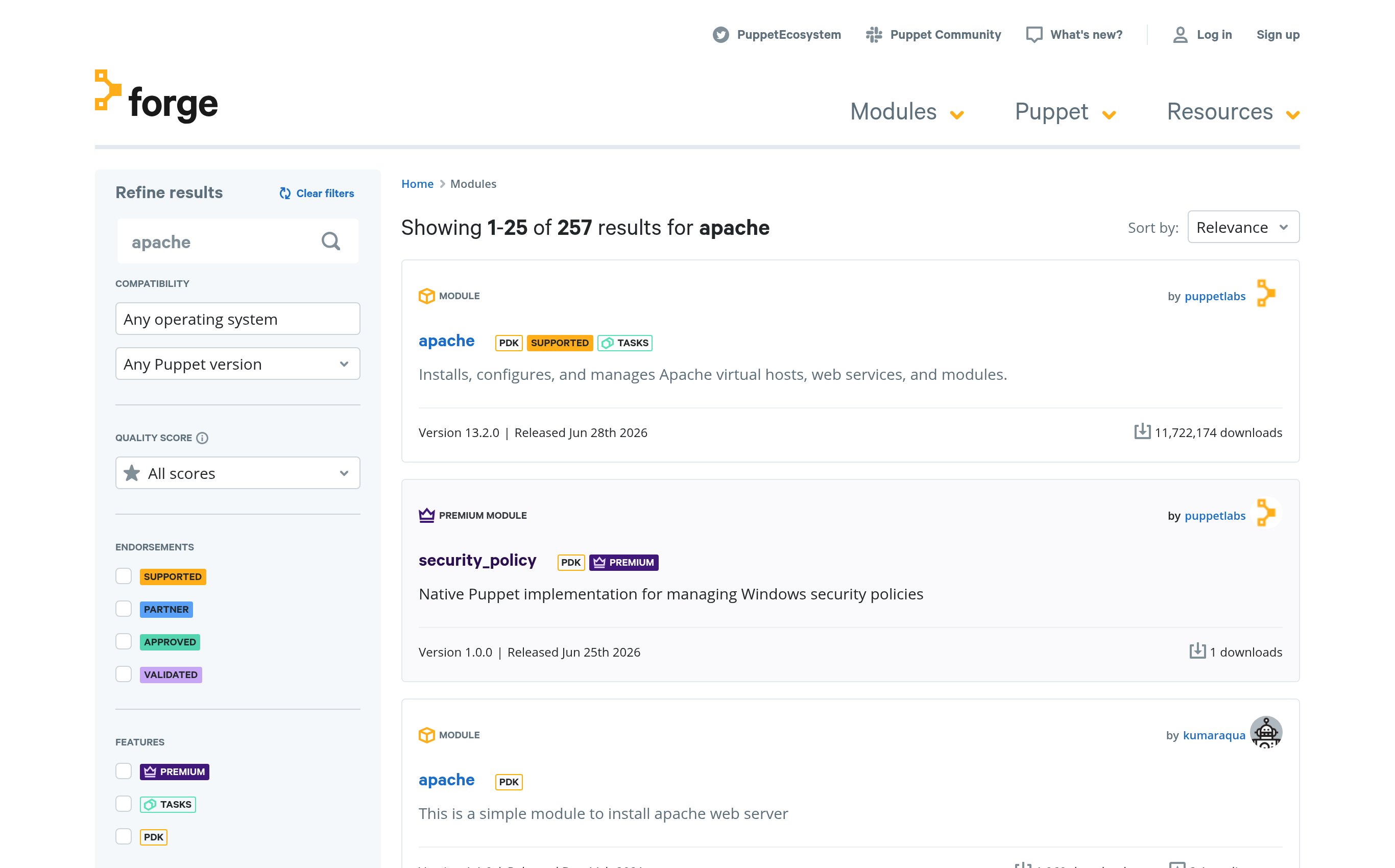Open the puppetlabs apache module title

[x=447, y=341]
